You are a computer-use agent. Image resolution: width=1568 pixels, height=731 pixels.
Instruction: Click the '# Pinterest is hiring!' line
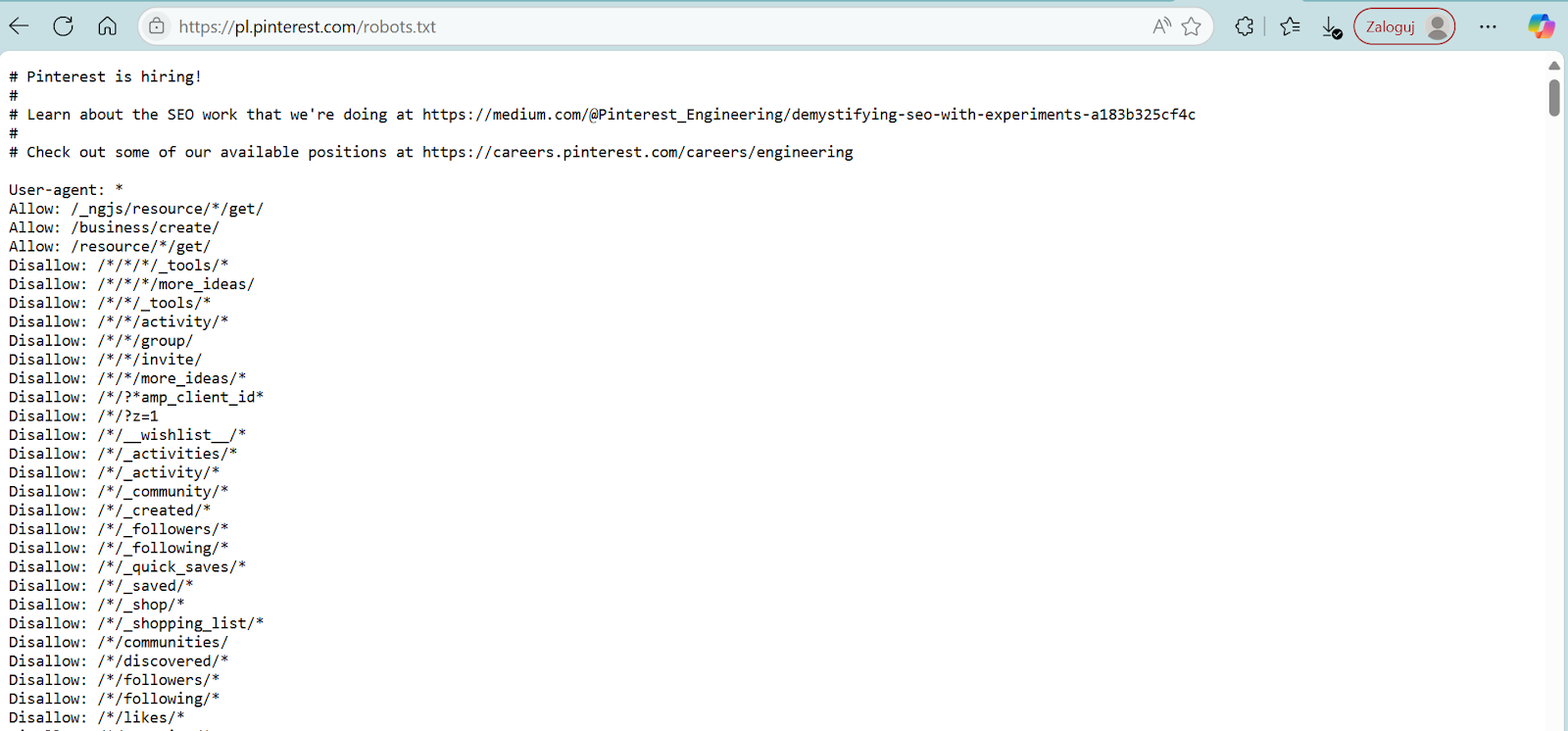[105, 76]
